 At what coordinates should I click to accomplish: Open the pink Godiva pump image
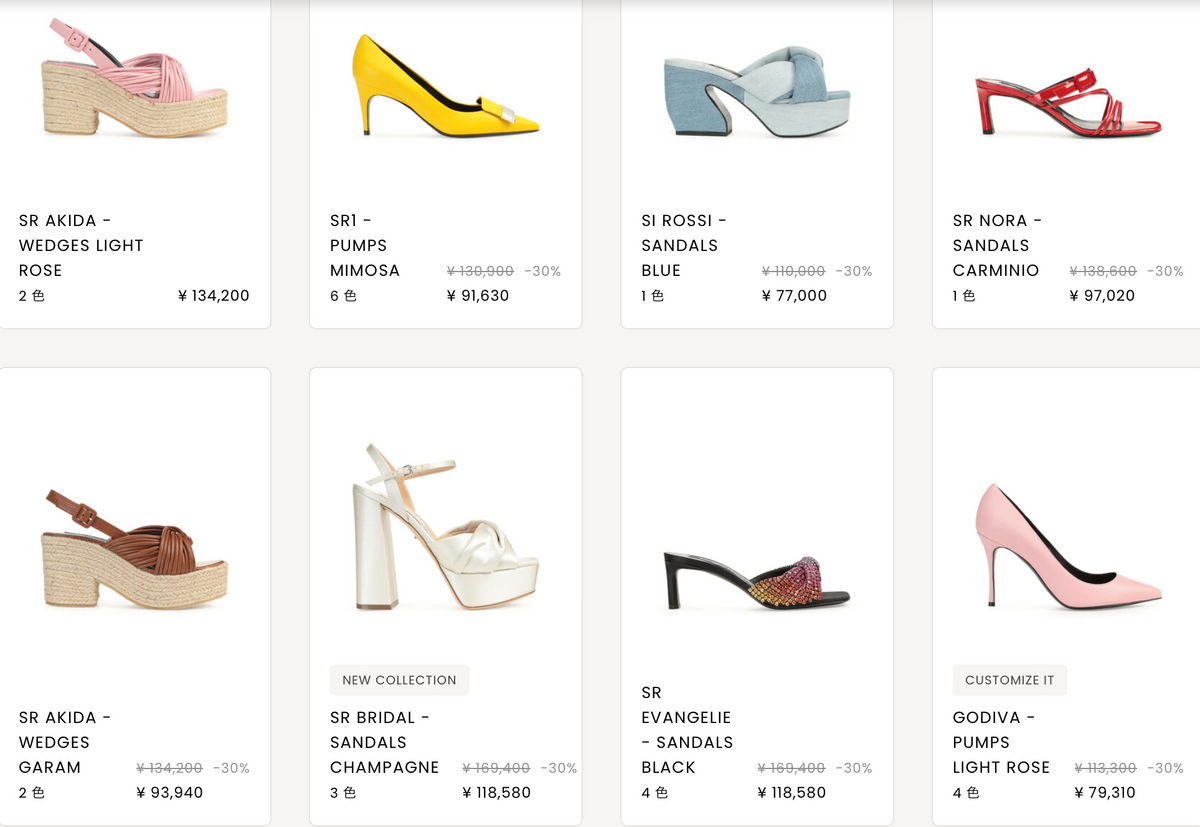(x=1068, y=546)
